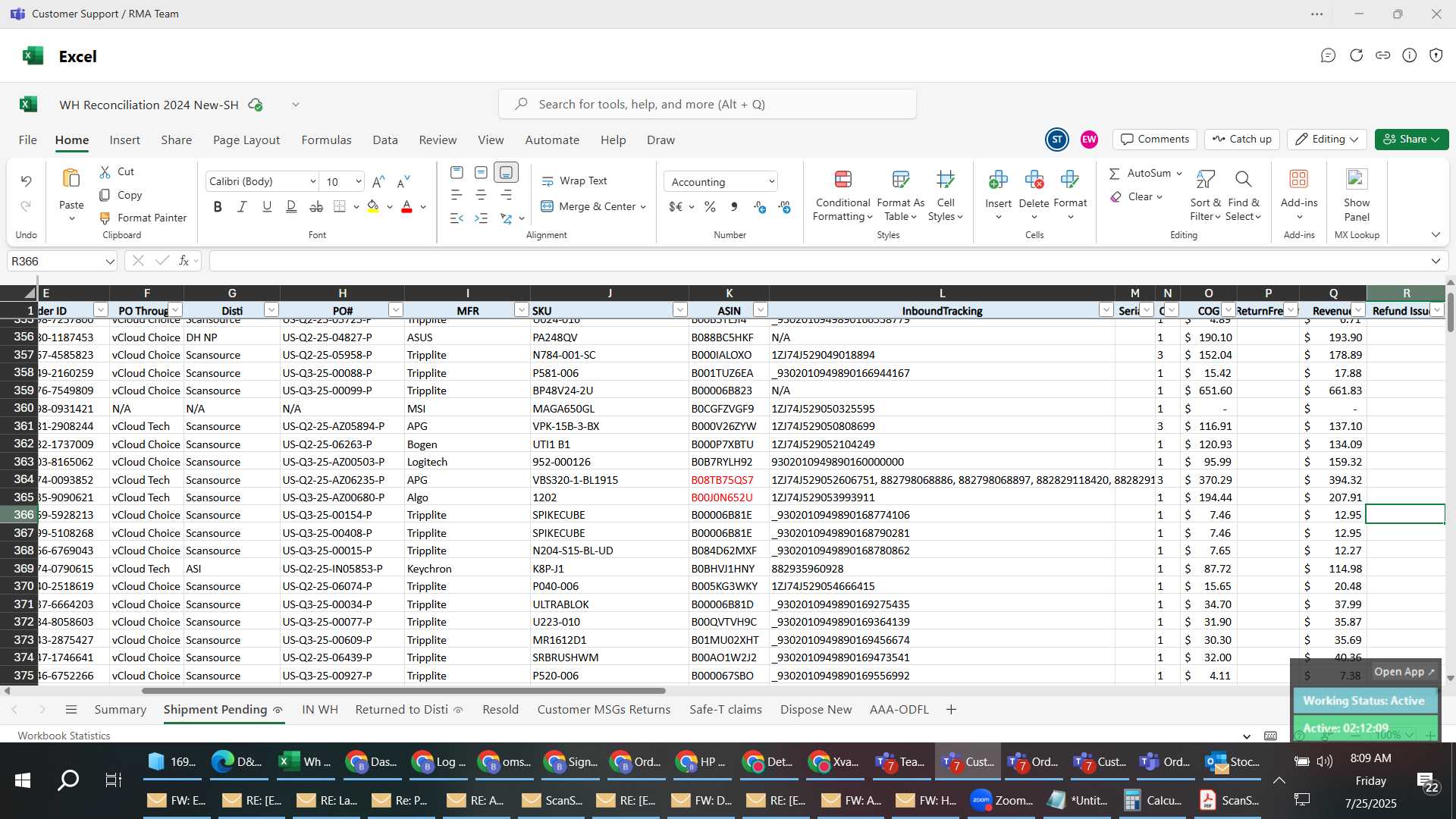1456x819 pixels.
Task: Open Conditional Formatting icon
Action: click(x=843, y=179)
